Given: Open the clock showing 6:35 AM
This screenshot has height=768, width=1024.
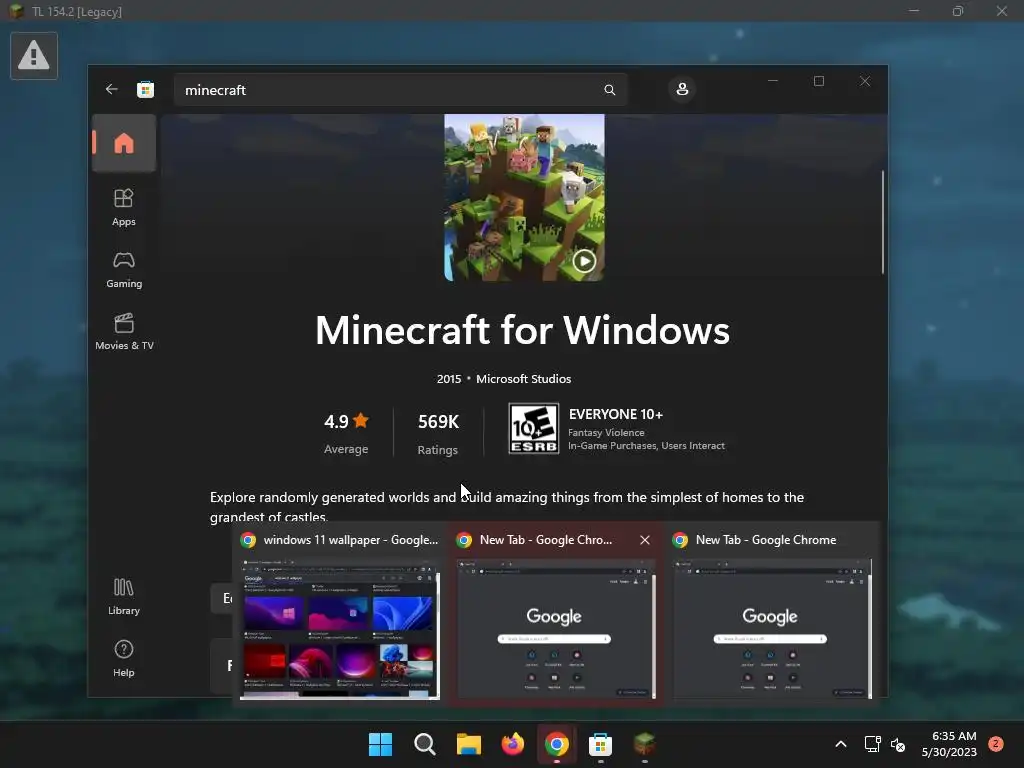Looking at the screenshot, I should [949, 744].
